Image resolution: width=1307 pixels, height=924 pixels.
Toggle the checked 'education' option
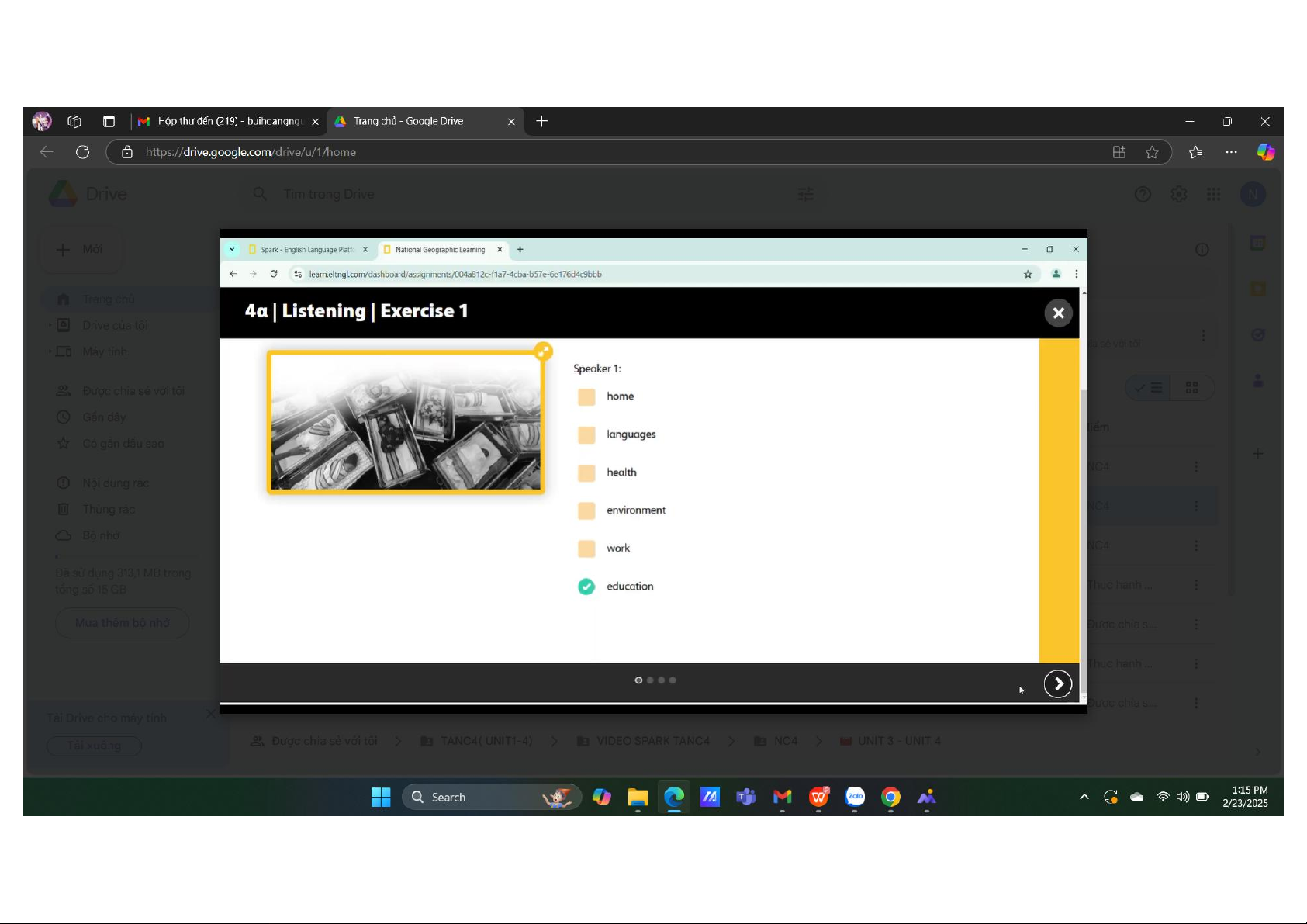coord(586,587)
